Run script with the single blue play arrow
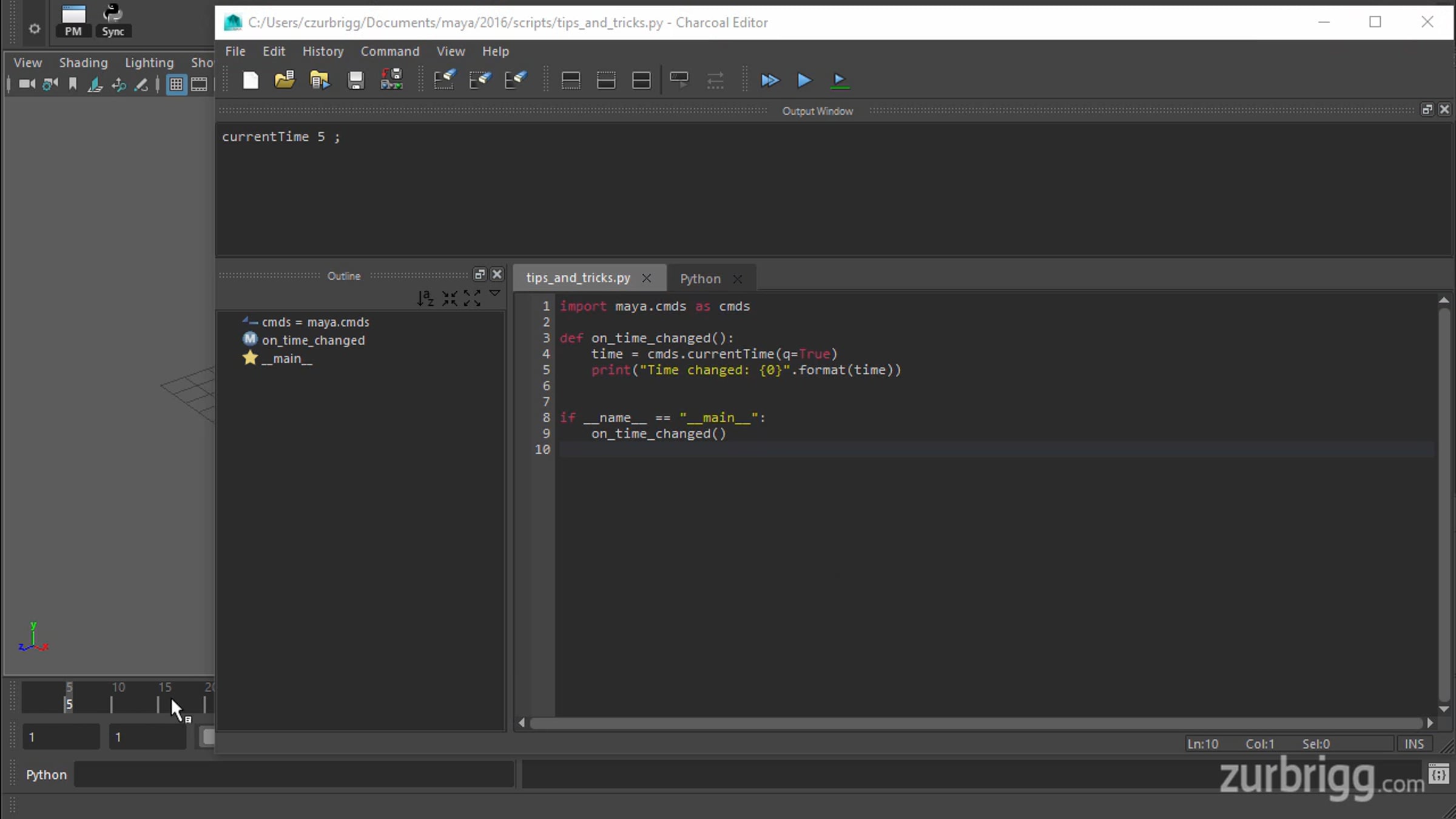This screenshot has width=1456, height=819. pos(804,80)
